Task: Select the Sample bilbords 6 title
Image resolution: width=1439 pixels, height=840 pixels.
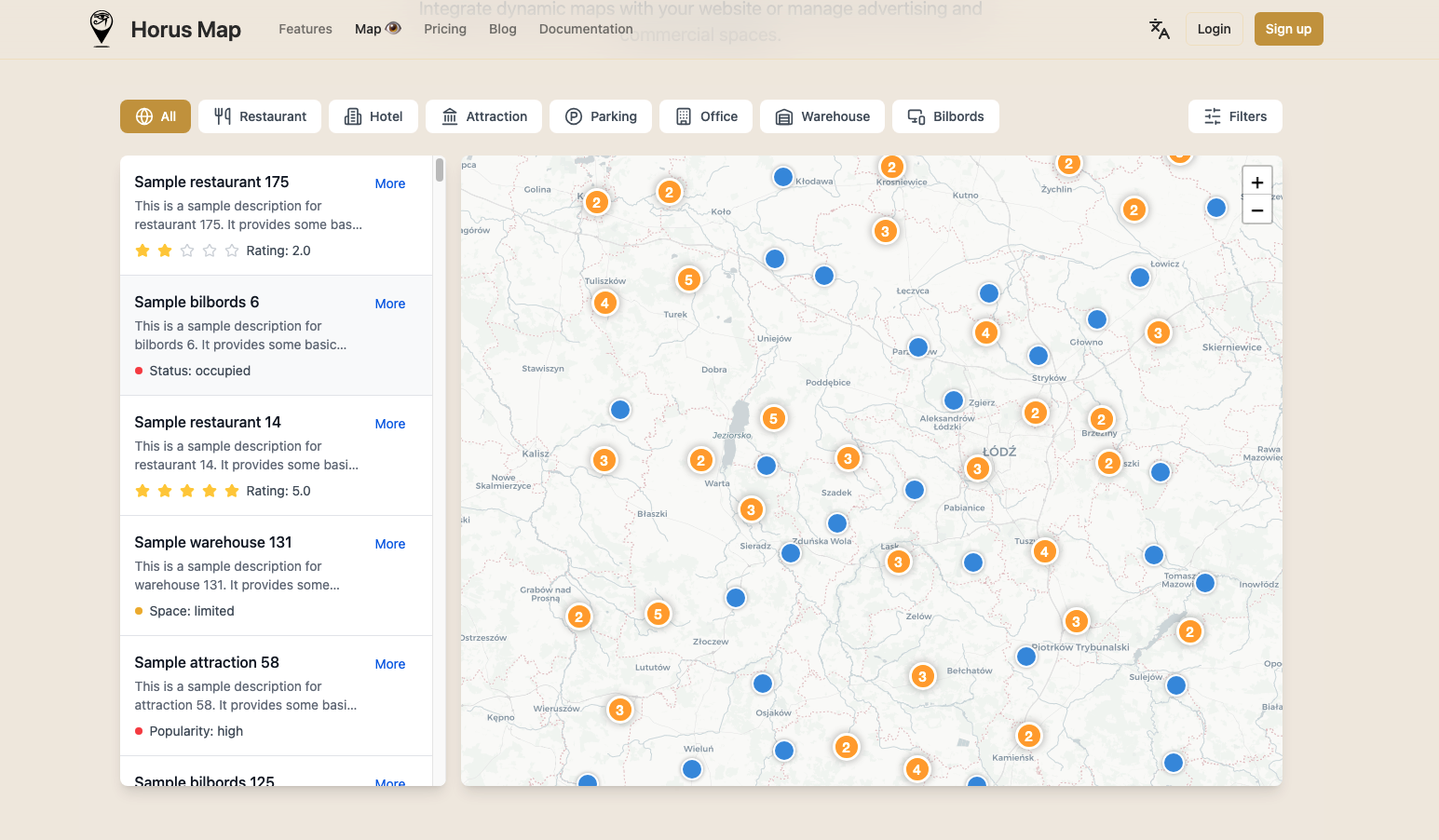Action: (197, 302)
